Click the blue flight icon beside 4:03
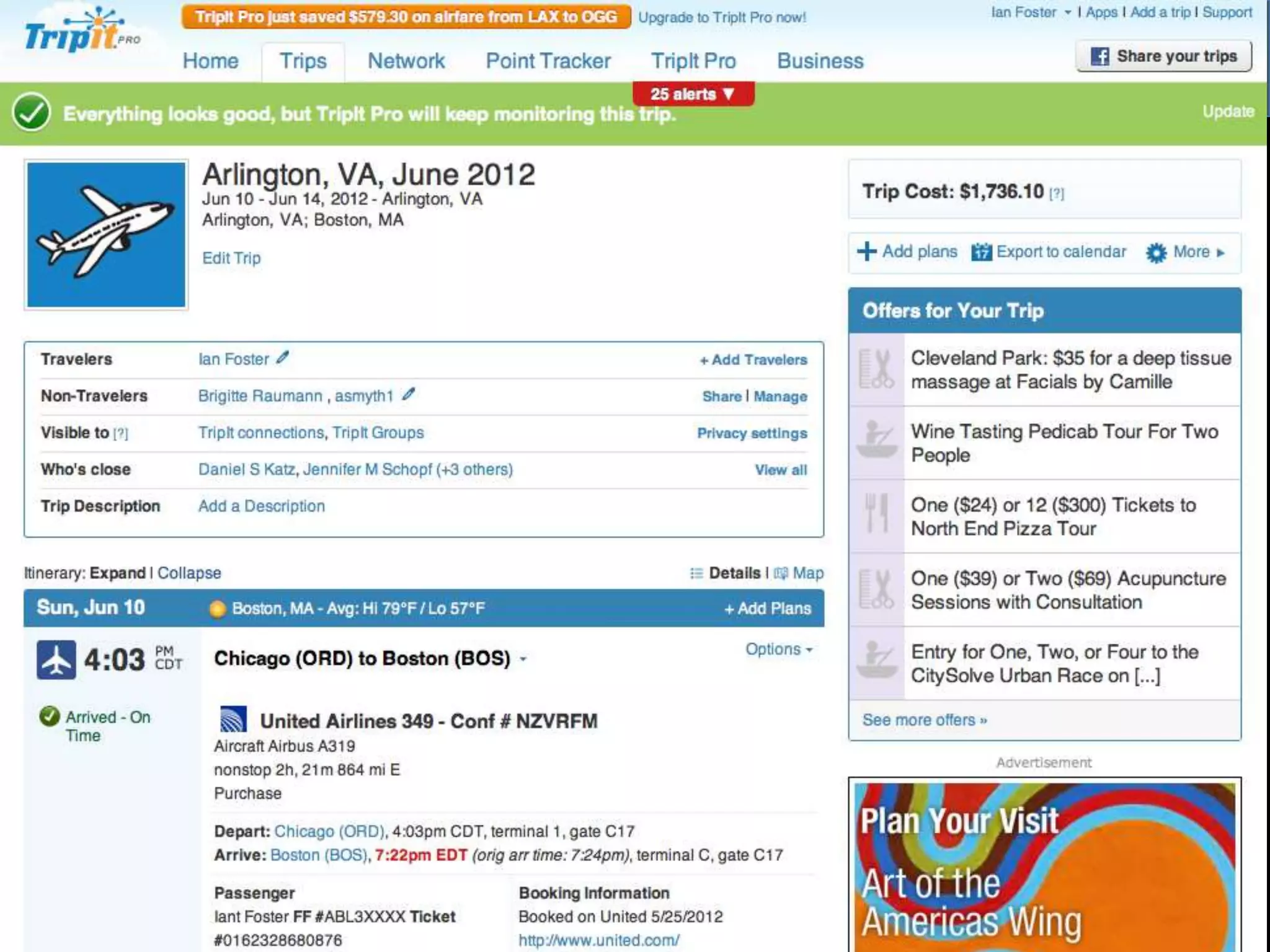 (x=56, y=659)
